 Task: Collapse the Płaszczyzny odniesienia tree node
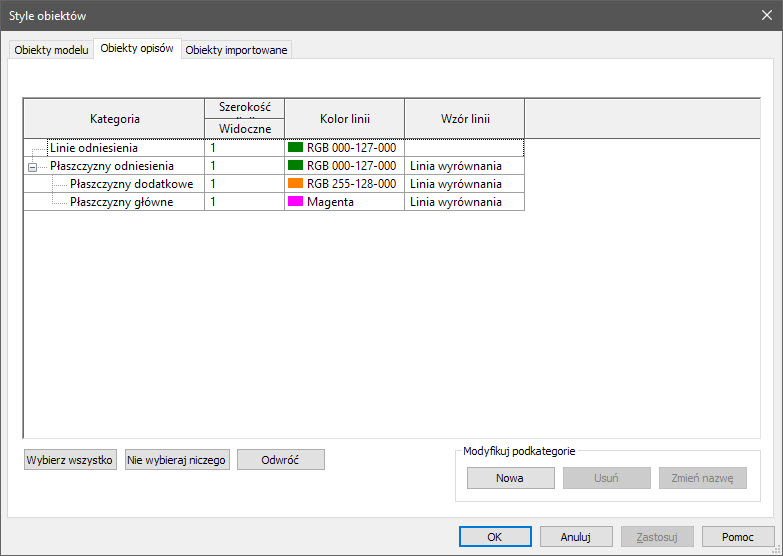tap(33, 166)
